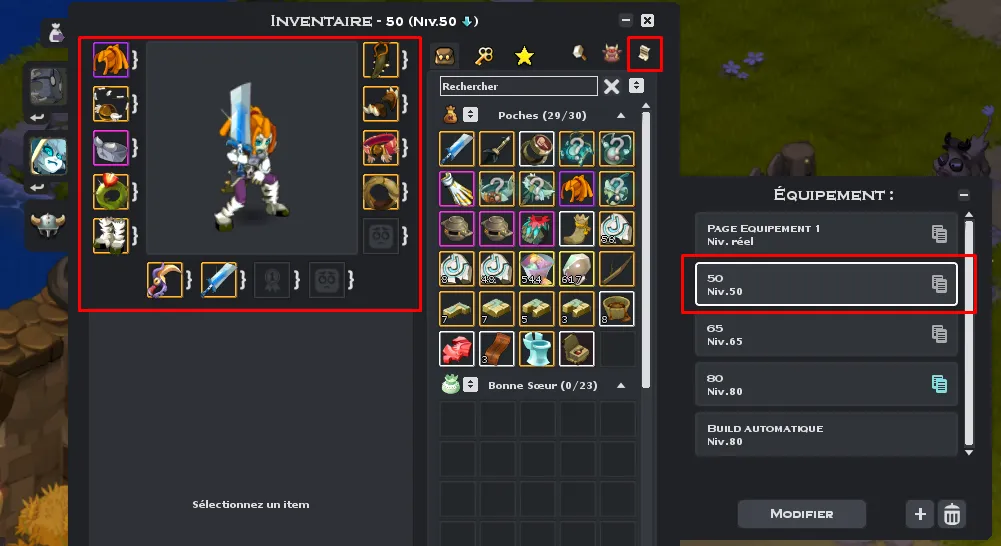Select the red belt equipment slot

pos(380,148)
